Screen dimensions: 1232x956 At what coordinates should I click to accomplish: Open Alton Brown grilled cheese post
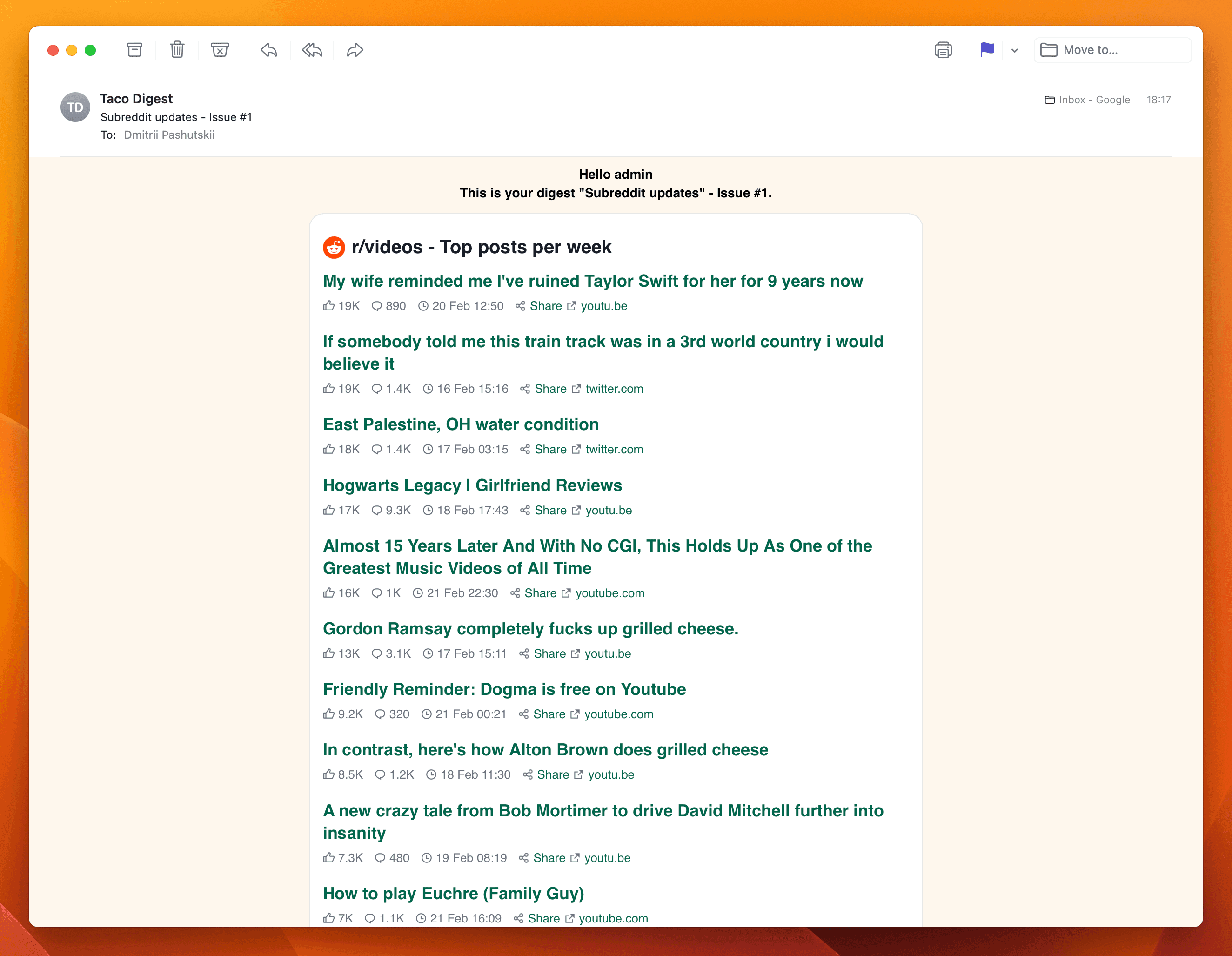pyautogui.click(x=545, y=749)
